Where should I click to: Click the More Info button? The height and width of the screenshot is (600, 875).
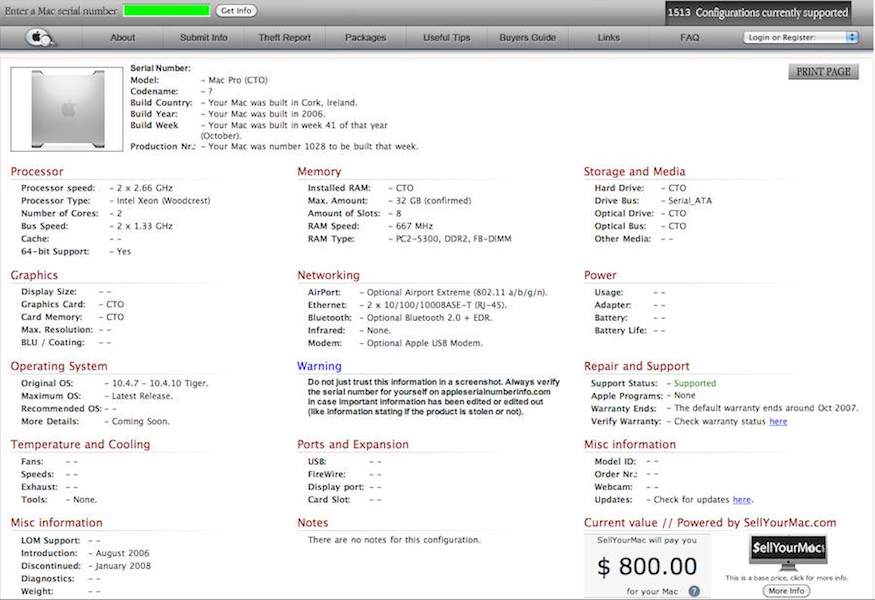tap(786, 591)
